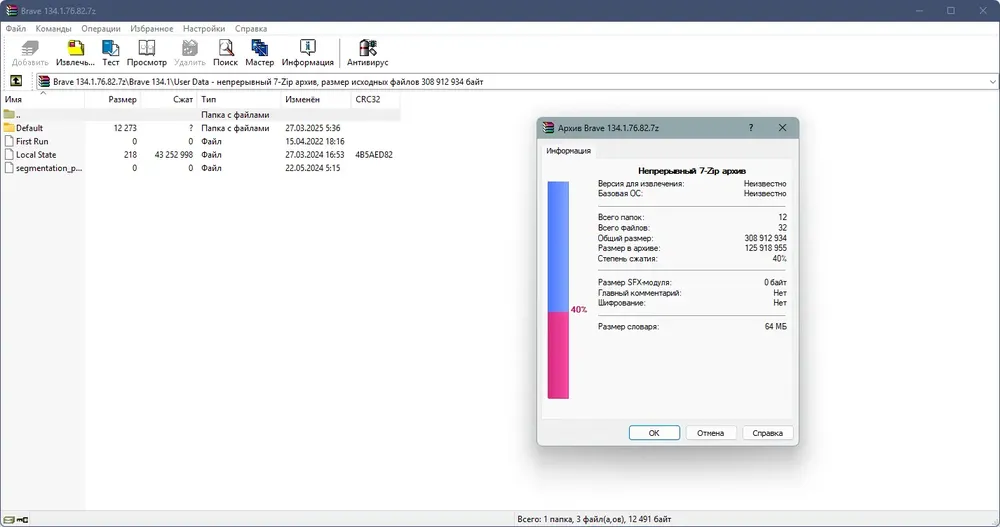
Task: Click the Извлечь (Extract) toolbar icon
Action: [74, 53]
